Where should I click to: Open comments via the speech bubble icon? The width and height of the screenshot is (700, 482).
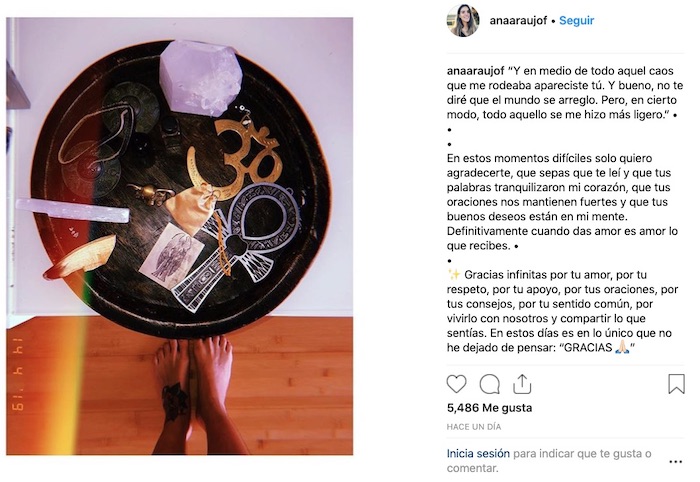pyautogui.click(x=489, y=384)
